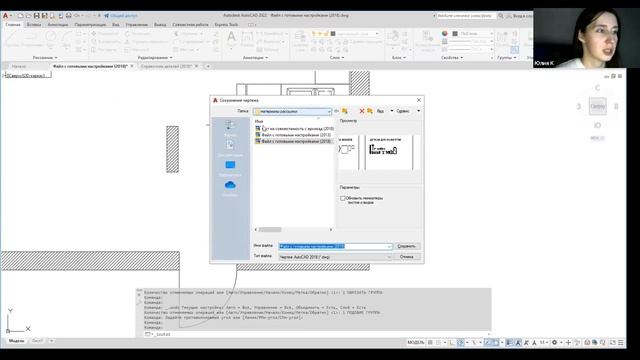The height and width of the screenshot is (360, 640).
Task: Toggle grid display in status bar
Action: 430,342
